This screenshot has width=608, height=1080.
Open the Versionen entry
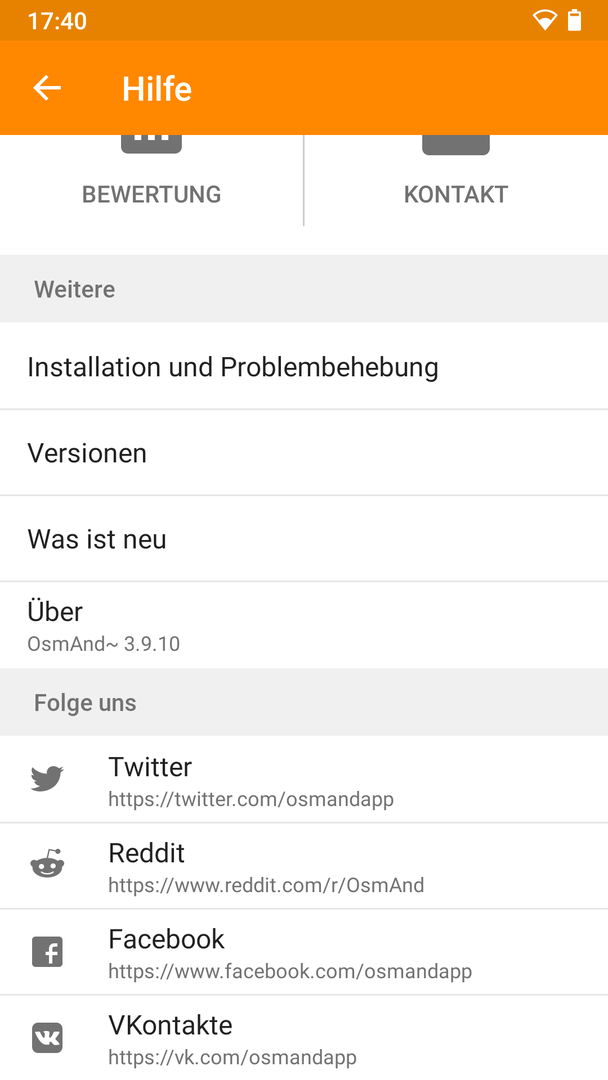[304, 453]
